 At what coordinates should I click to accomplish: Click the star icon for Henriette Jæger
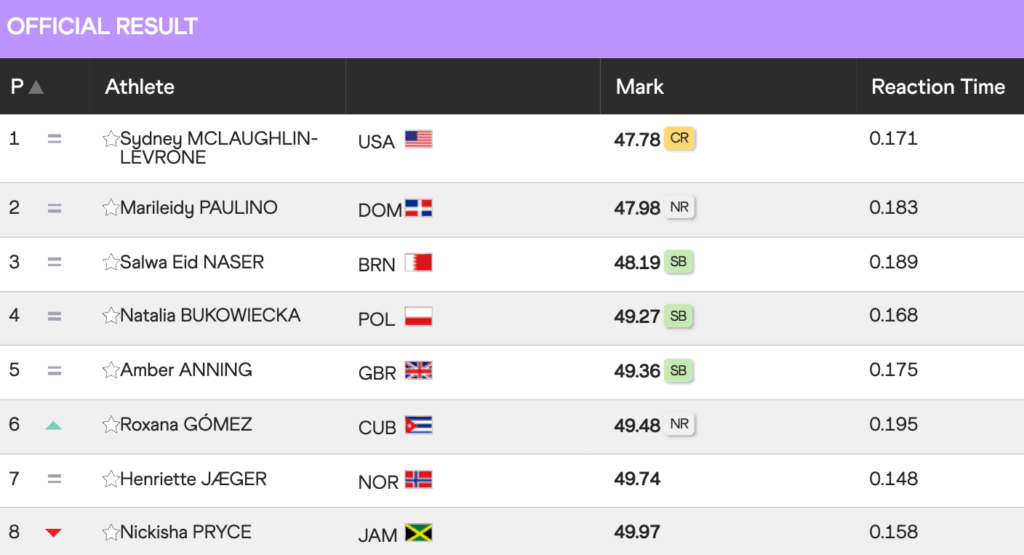pyautogui.click(x=110, y=479)
